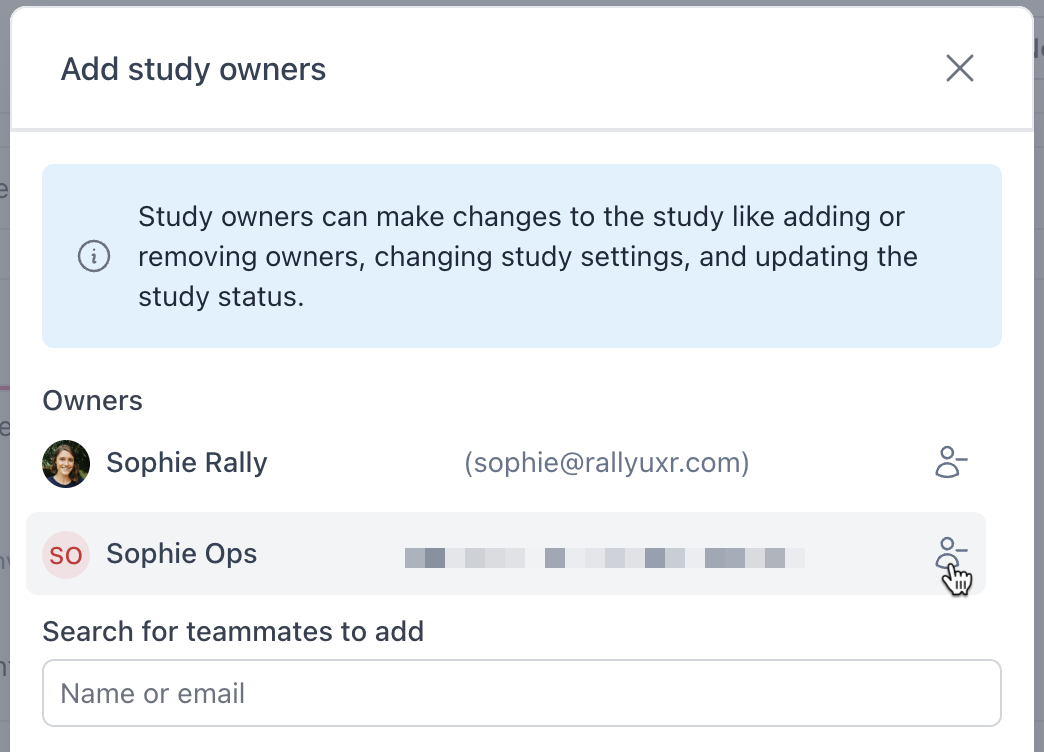Remove Sophie Rally from owners
Viewport: 1044px width, 752px height.
click(x=951, y=463)
